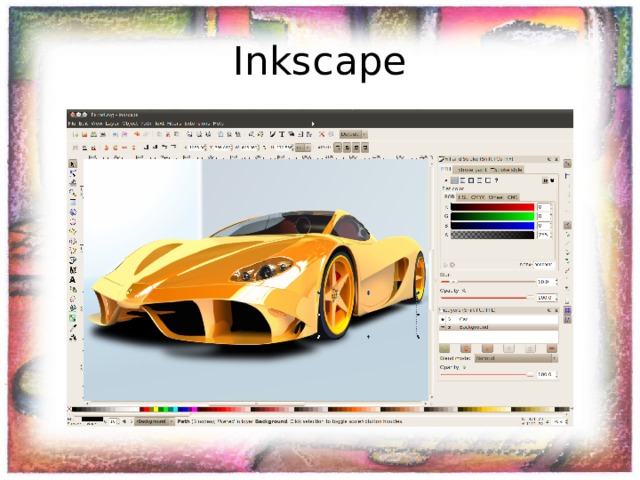Open the Background layer selector in status bar
The width and height of the screenshot is (640, 480).
click(155, 421)
